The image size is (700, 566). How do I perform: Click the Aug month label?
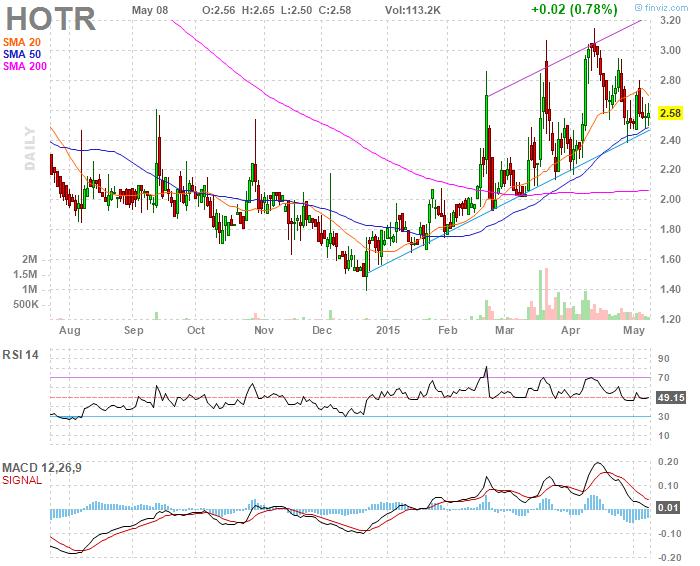pos(70,331)
